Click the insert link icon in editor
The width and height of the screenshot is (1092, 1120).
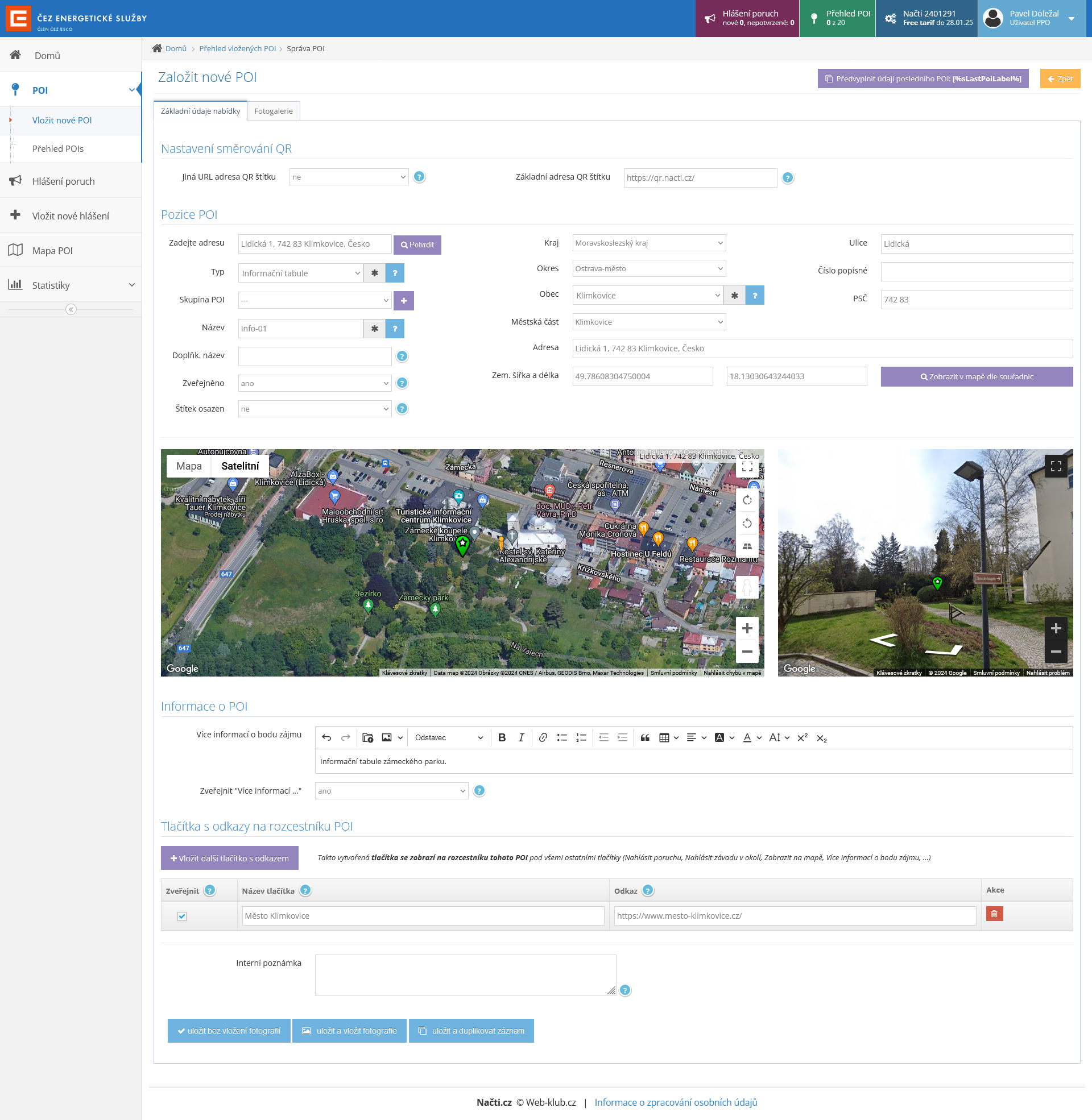[543, 738]
